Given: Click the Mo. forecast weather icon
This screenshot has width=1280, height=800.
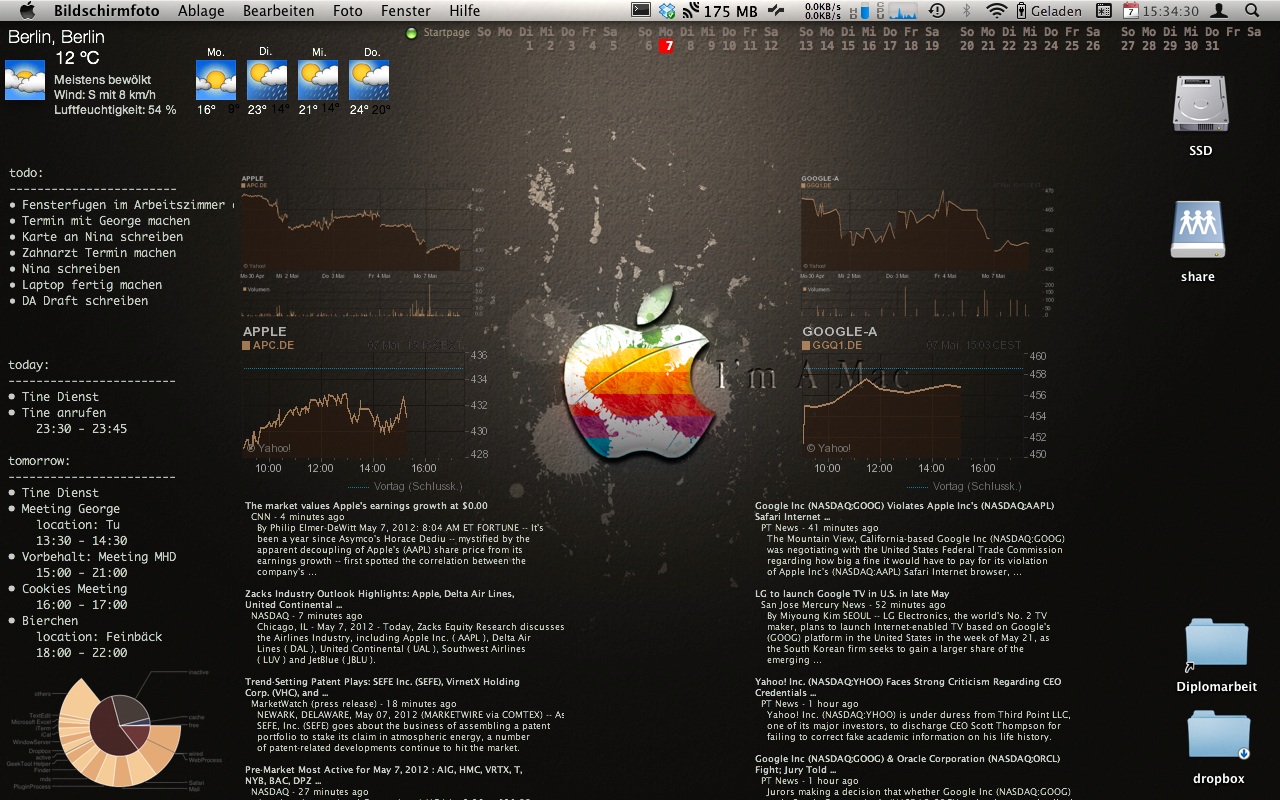Looking at the screenshot, I should click(216, 80).
